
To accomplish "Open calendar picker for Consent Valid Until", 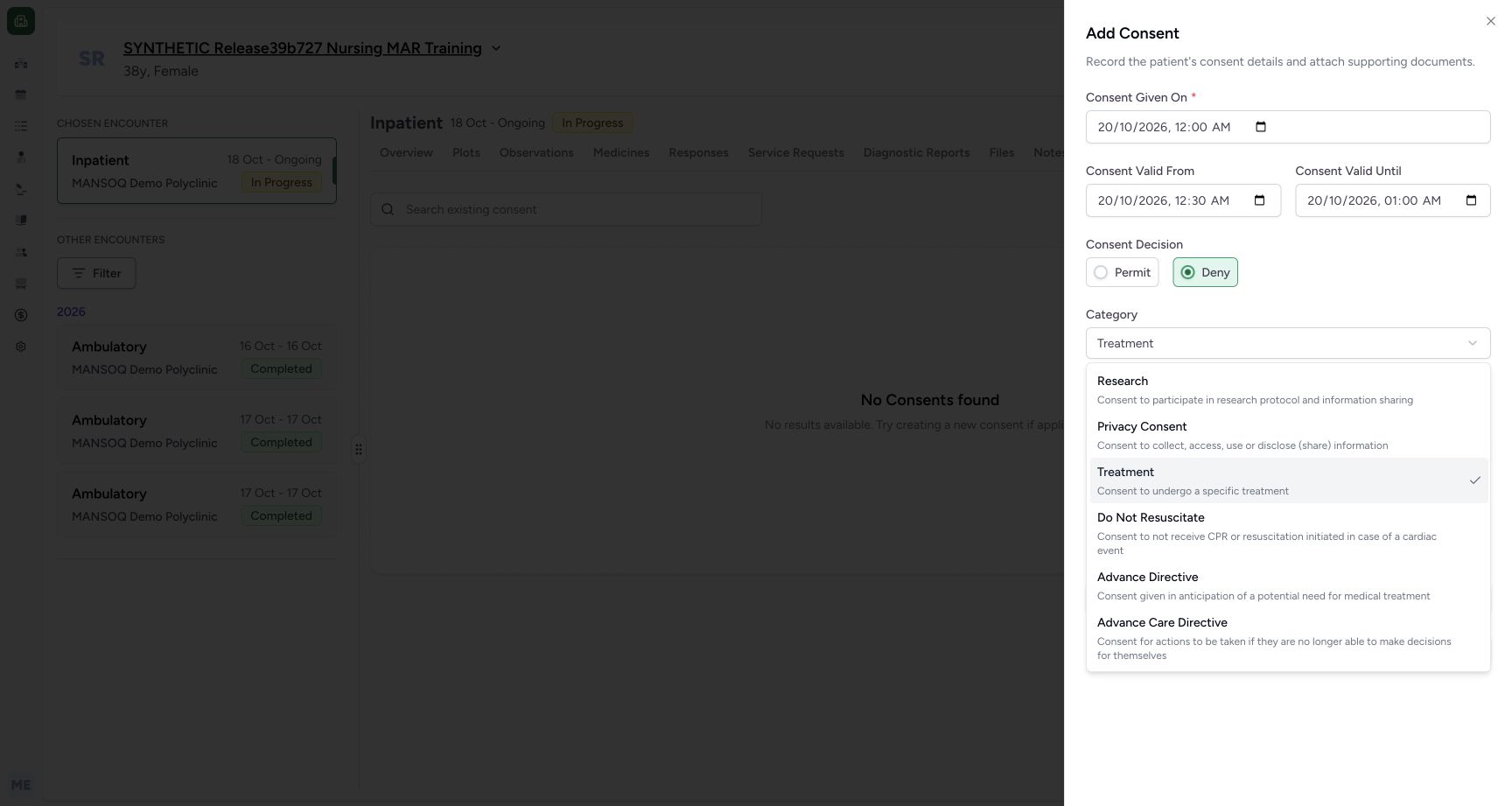I will point(1471,200).
